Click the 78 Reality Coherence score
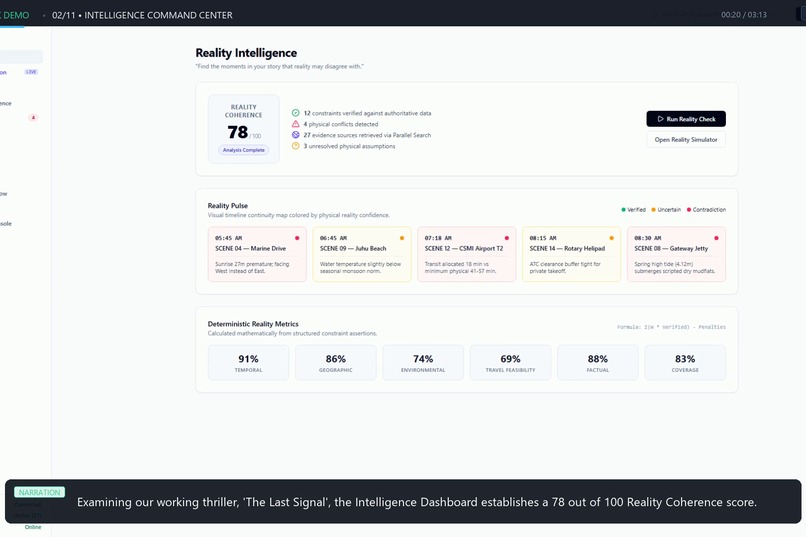This screenshot has height=537, width=806. pos(238,132)
